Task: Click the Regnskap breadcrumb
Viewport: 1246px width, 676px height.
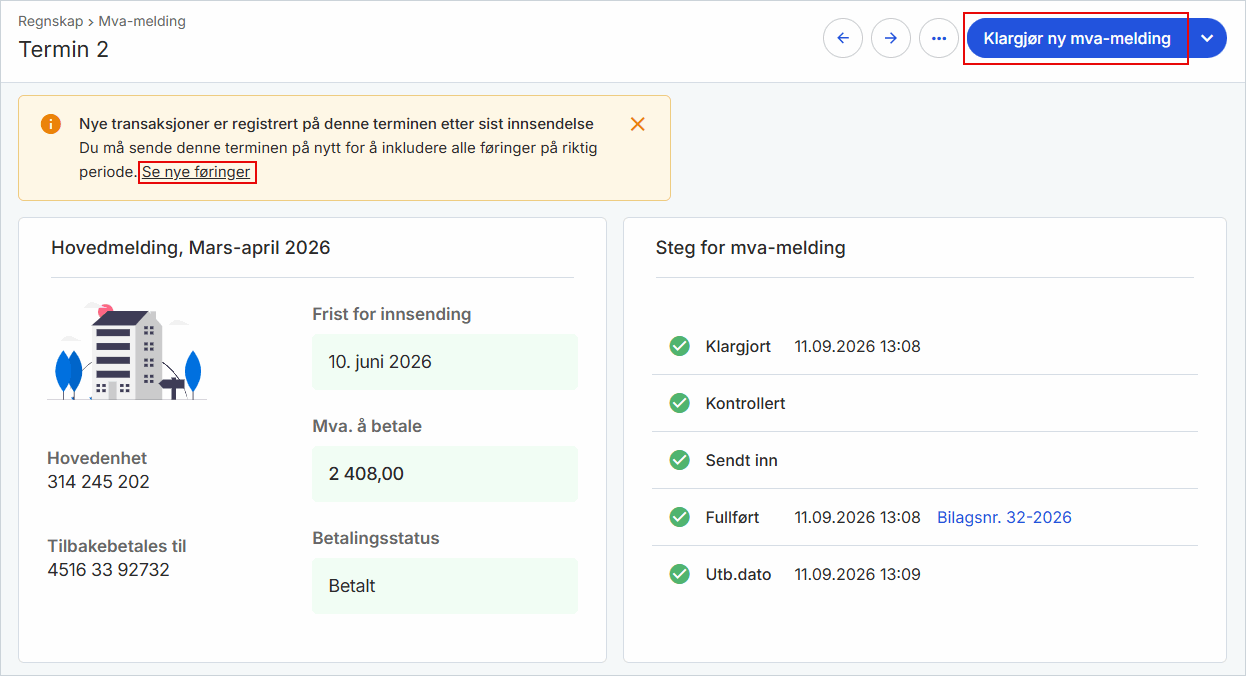Action: [x=50, y=21]
